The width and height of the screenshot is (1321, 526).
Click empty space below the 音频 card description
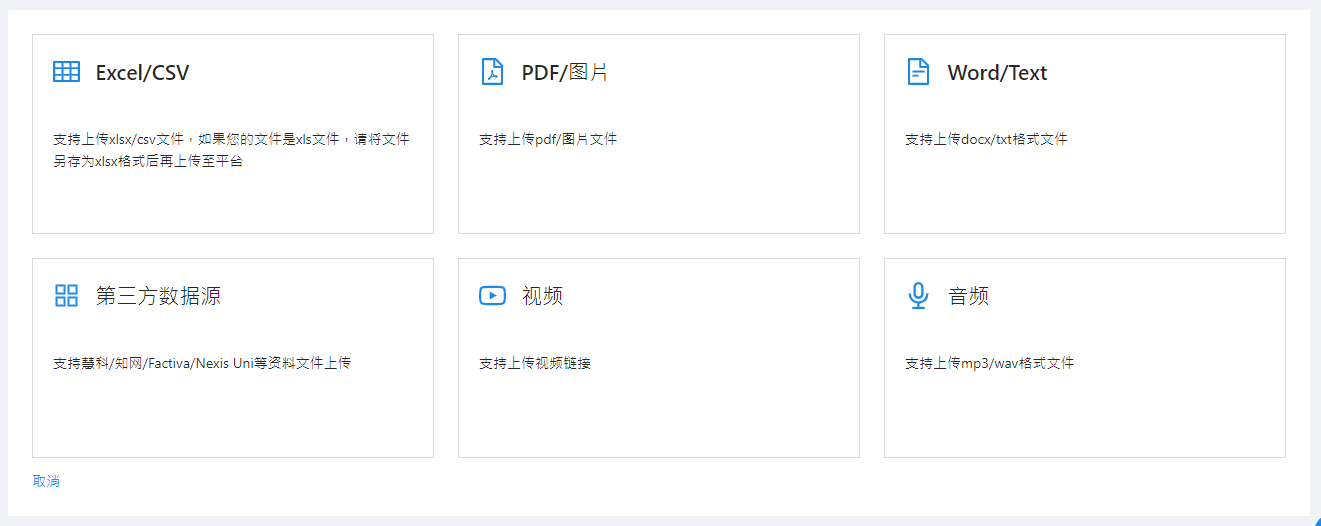coord(1084,420)
